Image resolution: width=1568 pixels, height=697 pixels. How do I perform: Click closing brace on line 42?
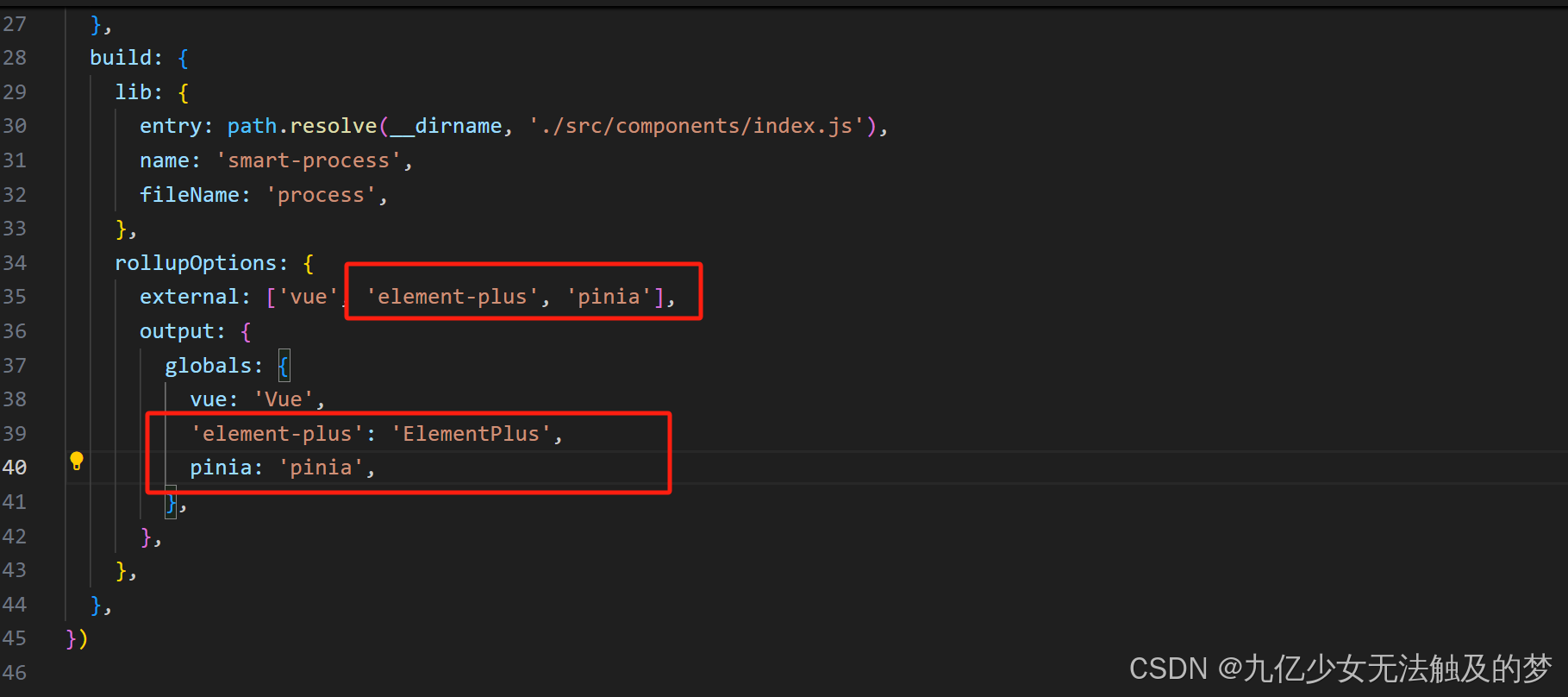tap(146, 537)
